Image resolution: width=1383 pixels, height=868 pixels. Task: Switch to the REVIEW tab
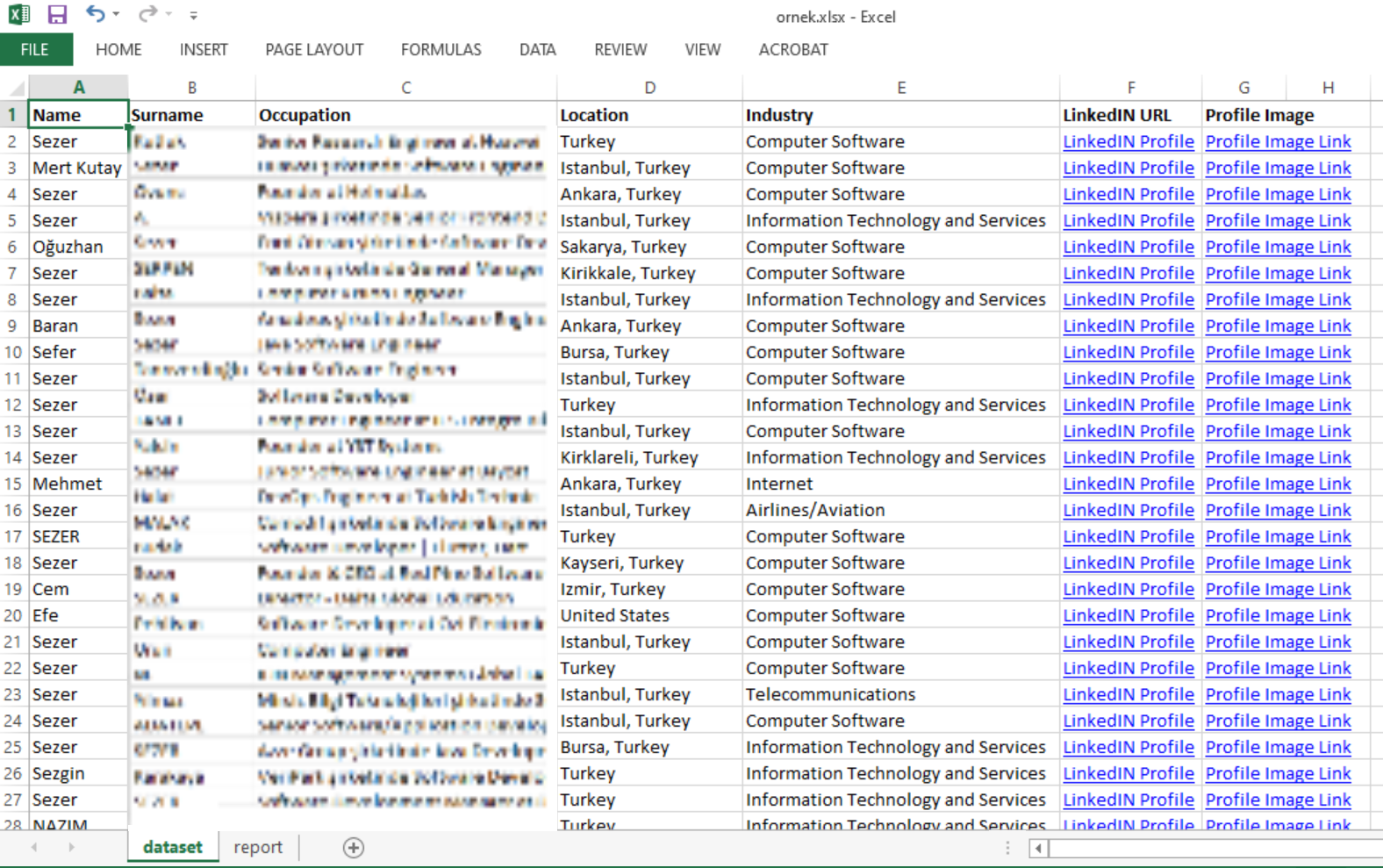[620, 49]
